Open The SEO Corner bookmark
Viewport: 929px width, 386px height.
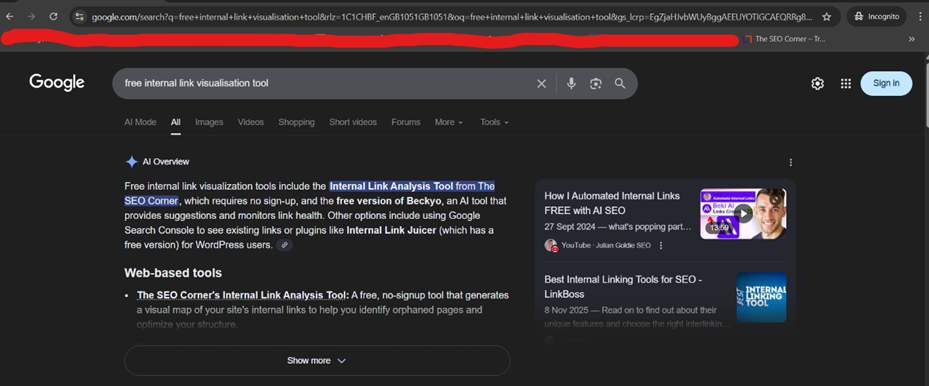coord(783,39)
